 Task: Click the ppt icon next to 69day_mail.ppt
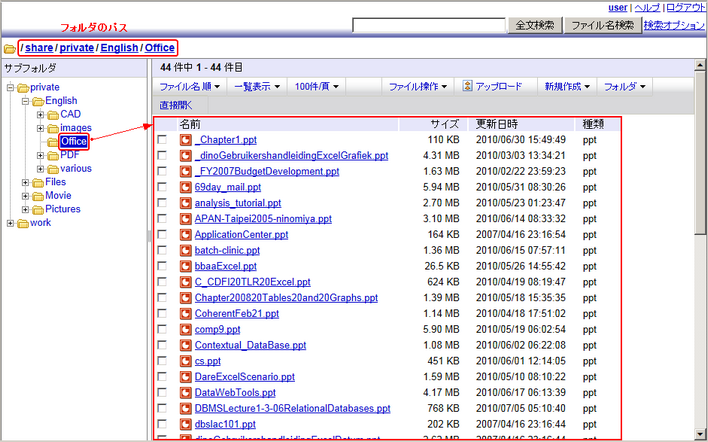(x=186, y=187)
